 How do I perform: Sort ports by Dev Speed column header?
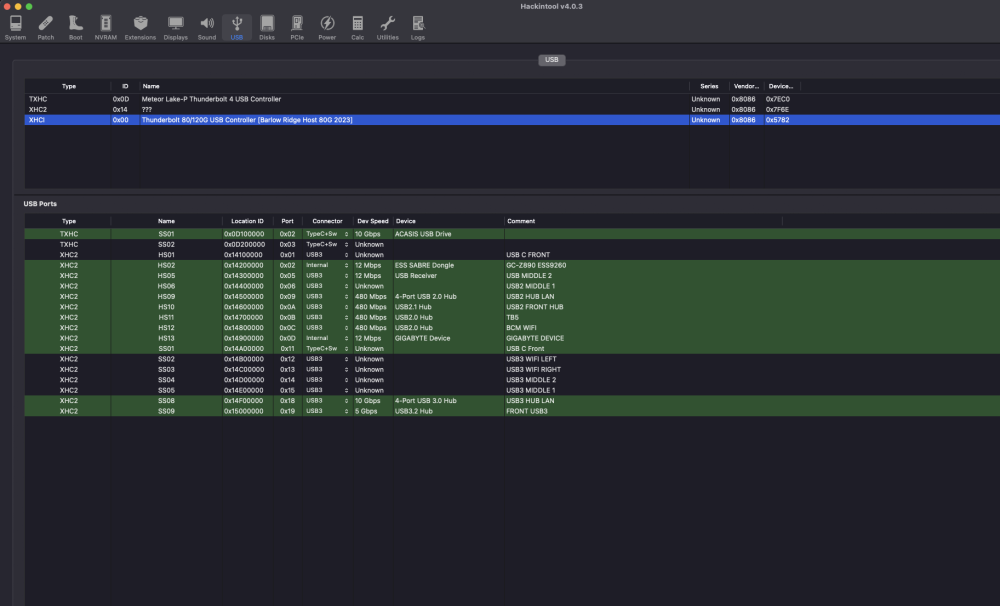click(372, 221)
